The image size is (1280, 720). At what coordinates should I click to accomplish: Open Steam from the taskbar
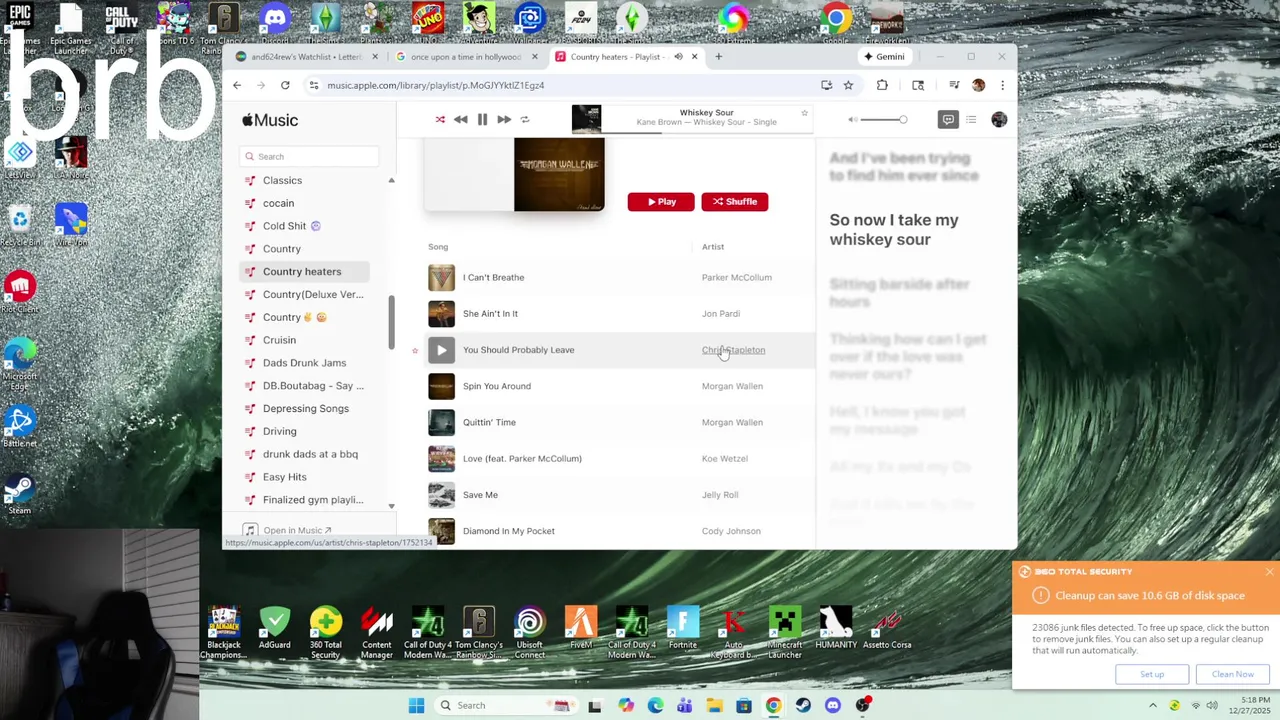803,705
